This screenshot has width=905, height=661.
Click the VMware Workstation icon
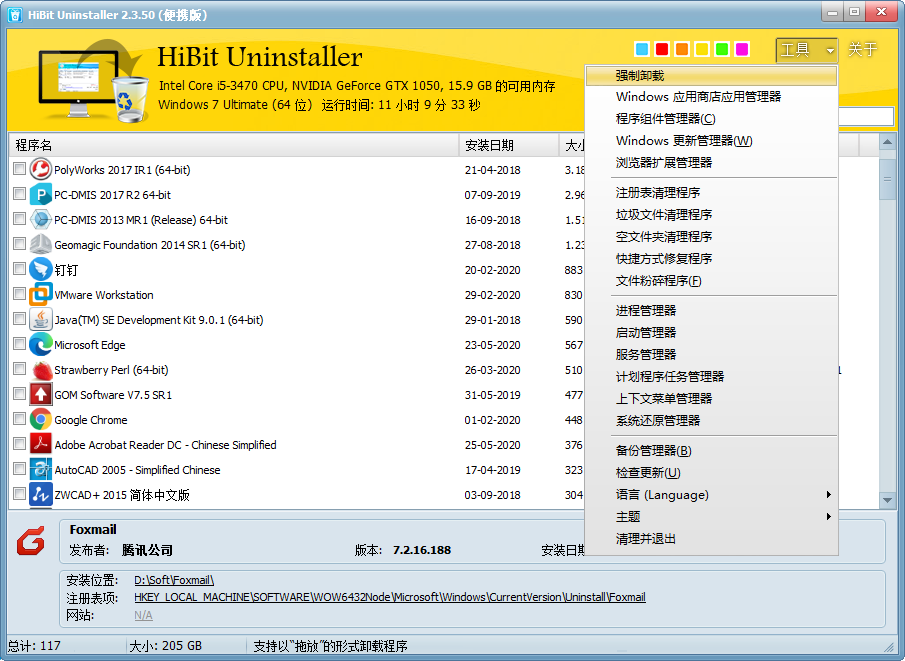pyautogui.click(x=41, y=295)
